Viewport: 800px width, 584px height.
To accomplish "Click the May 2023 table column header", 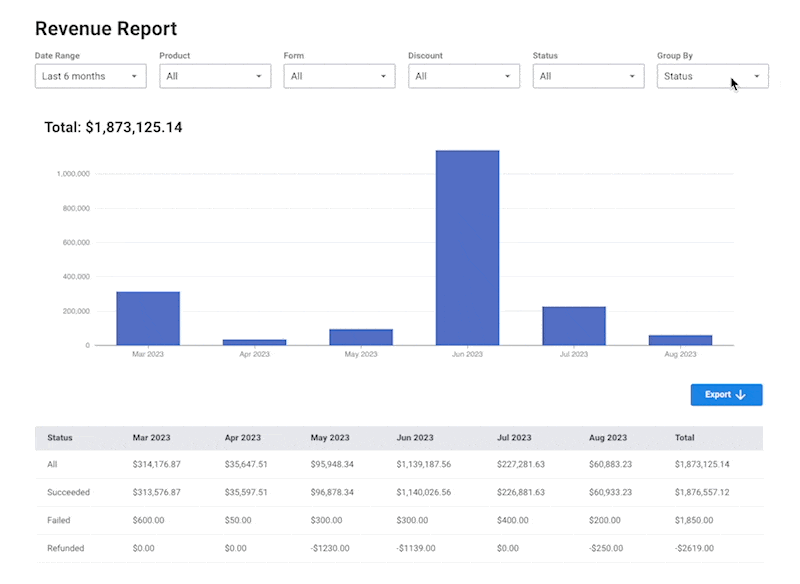I will (330, 438).
